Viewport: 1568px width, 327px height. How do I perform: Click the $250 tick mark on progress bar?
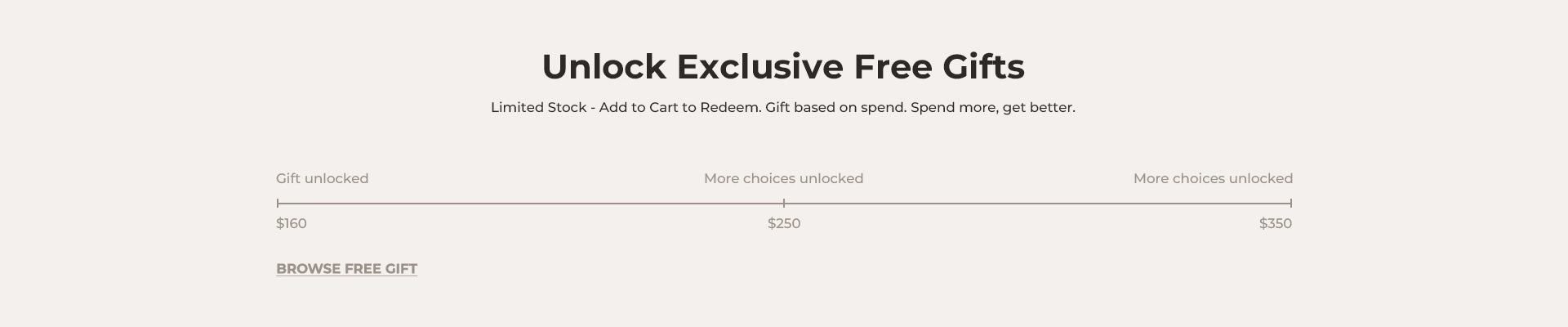pyautogui.click(x=784, y=203)
